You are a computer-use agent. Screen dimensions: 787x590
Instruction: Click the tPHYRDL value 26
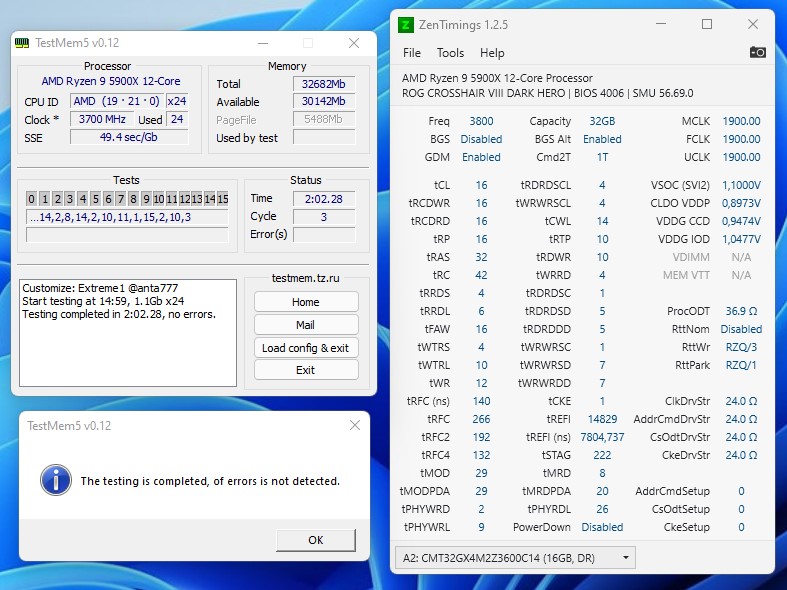pos(602,509)
